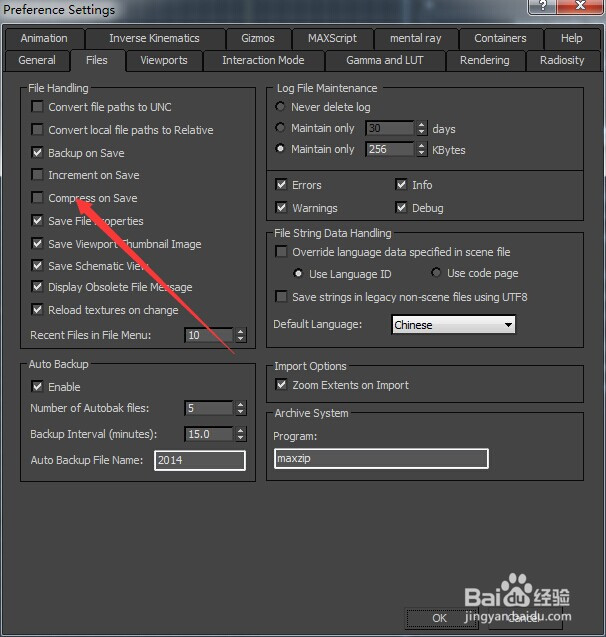Open the Help tab
This screenshot has height=637, width=606.
[571, 39]
